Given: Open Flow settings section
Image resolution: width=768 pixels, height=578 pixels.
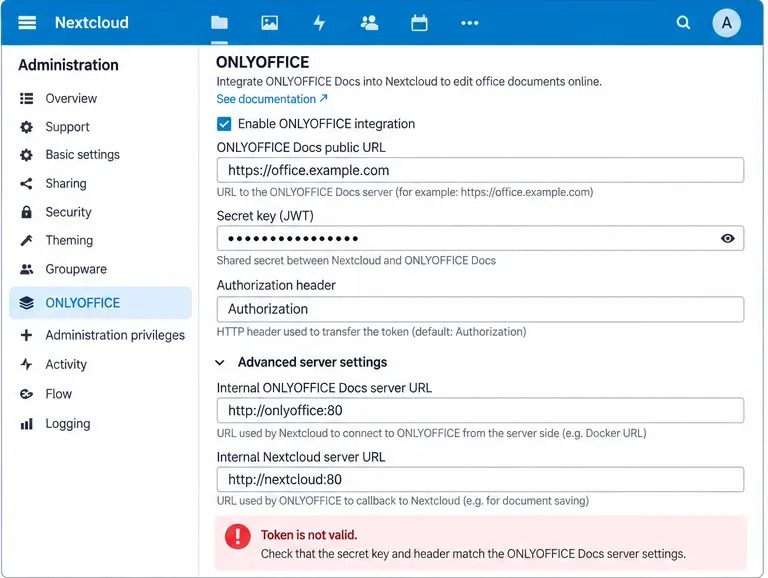Looking at the screenshot, I should click(x=100, y=394).
